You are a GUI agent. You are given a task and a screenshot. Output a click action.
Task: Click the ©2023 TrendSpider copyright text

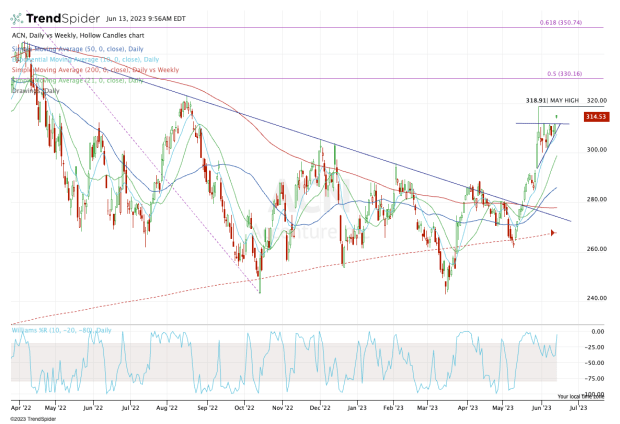[33, 419]
